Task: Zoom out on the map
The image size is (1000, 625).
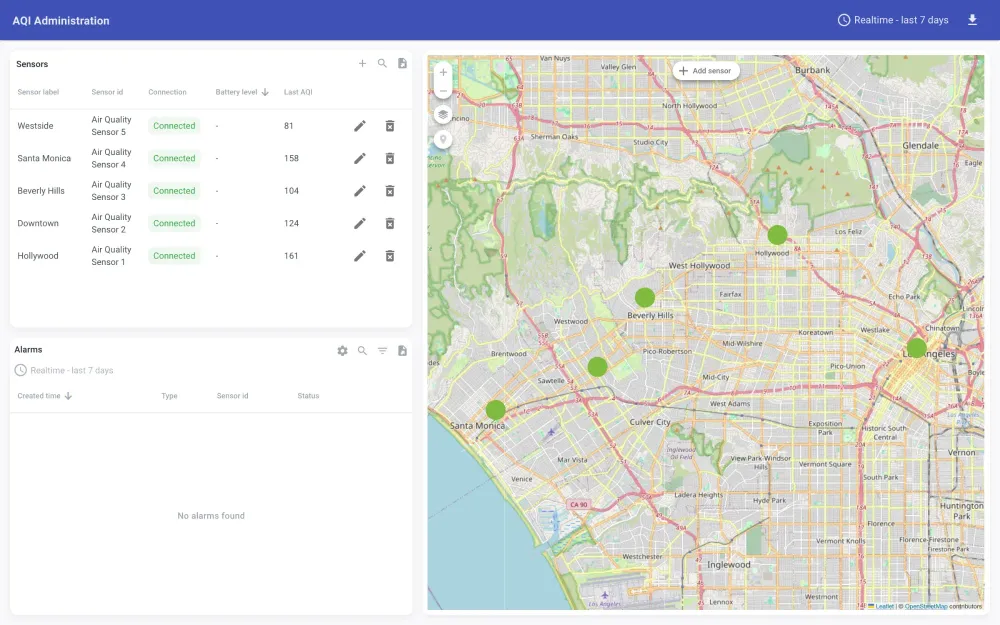Action: point(443,91)
